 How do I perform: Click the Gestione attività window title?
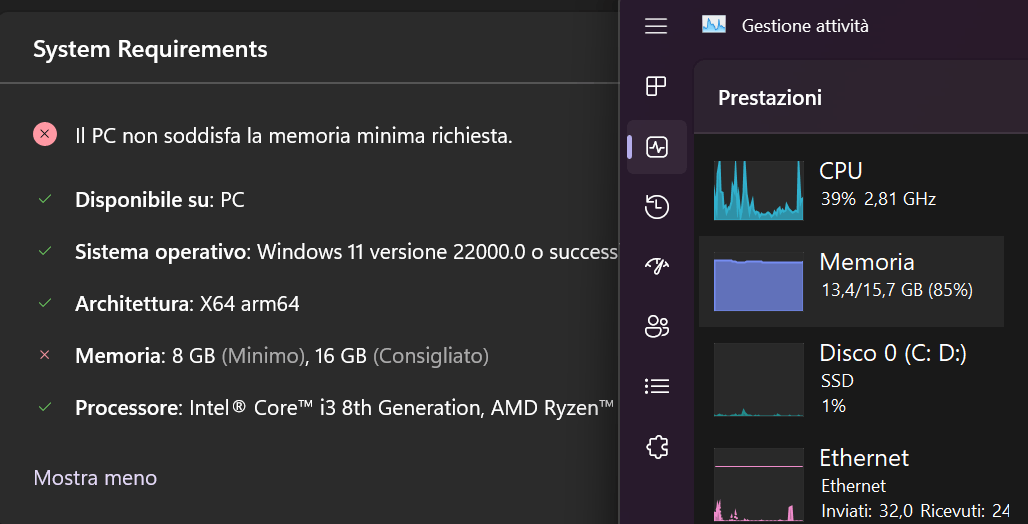pyautogui.click(x=805, y=26)
